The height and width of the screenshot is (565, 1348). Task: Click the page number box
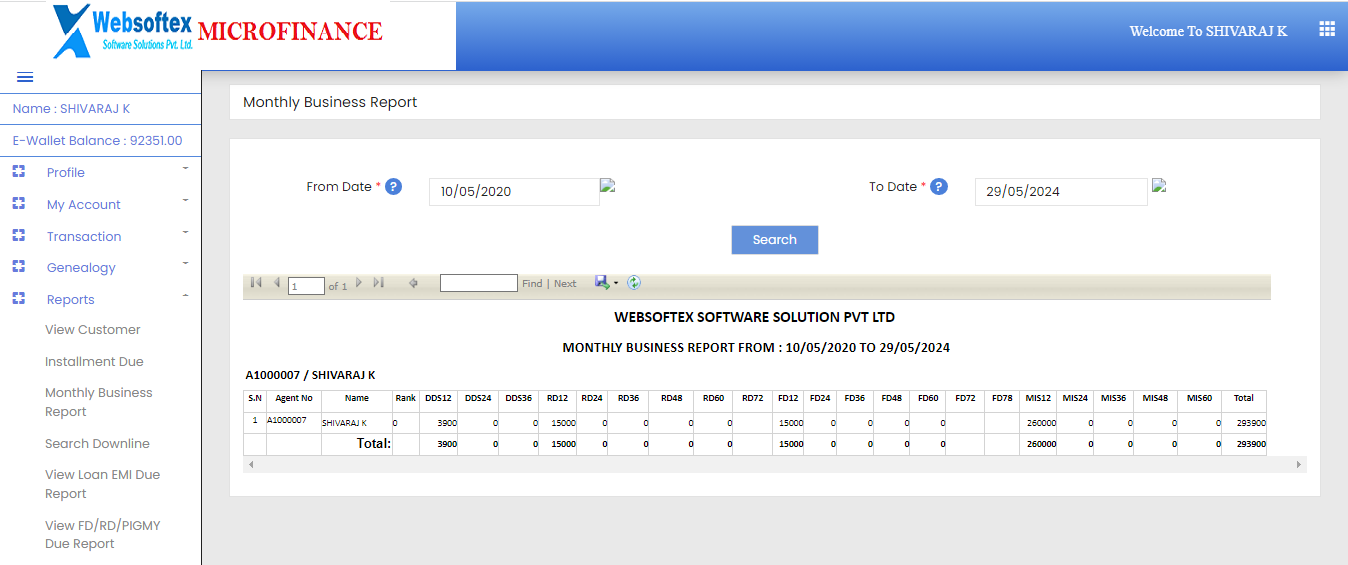[306, 286]
